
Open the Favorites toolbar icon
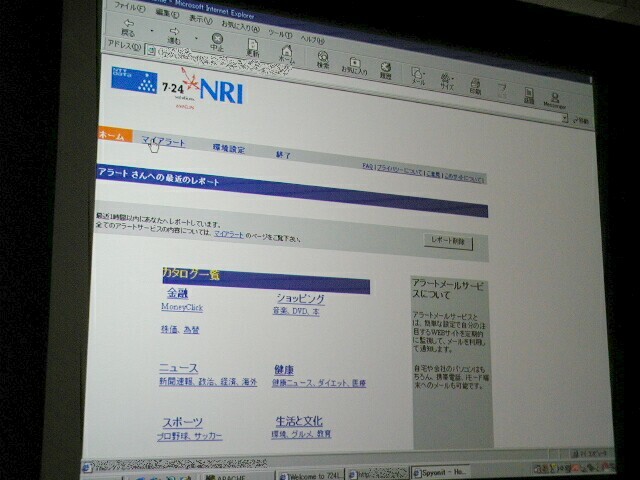[356, 62]
